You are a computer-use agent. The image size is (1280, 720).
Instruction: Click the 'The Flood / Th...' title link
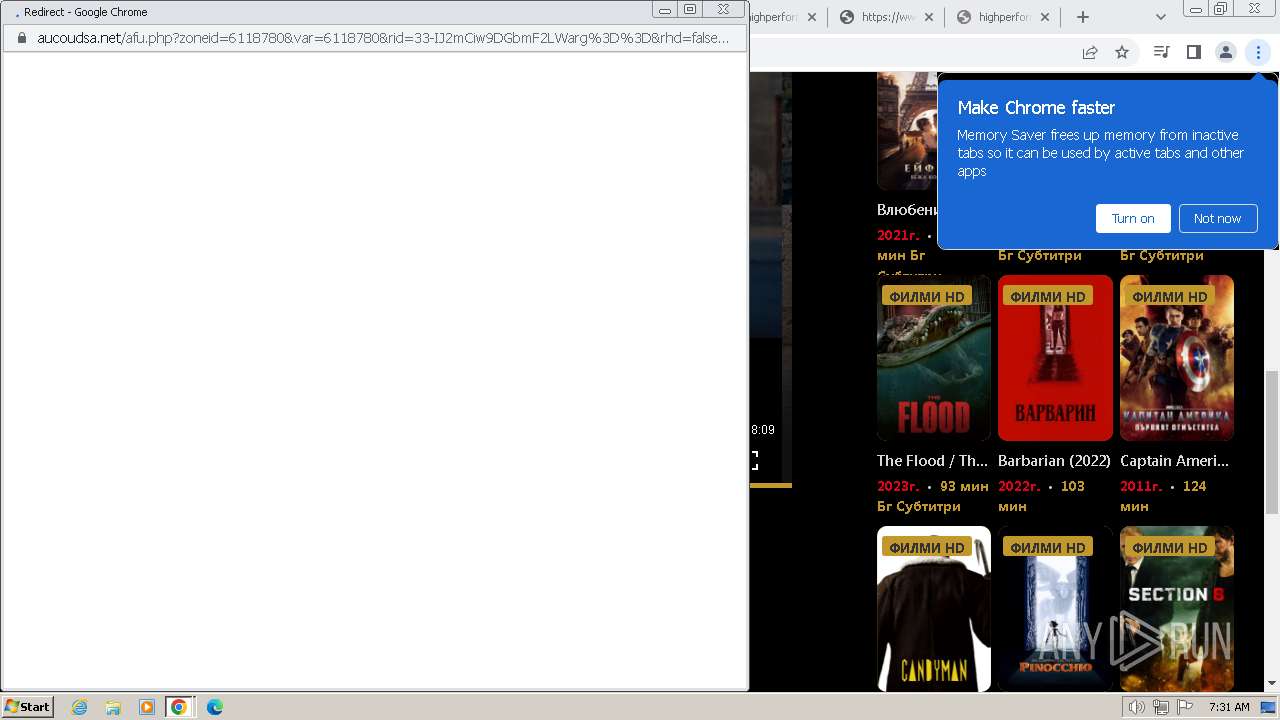click(932, 461)
